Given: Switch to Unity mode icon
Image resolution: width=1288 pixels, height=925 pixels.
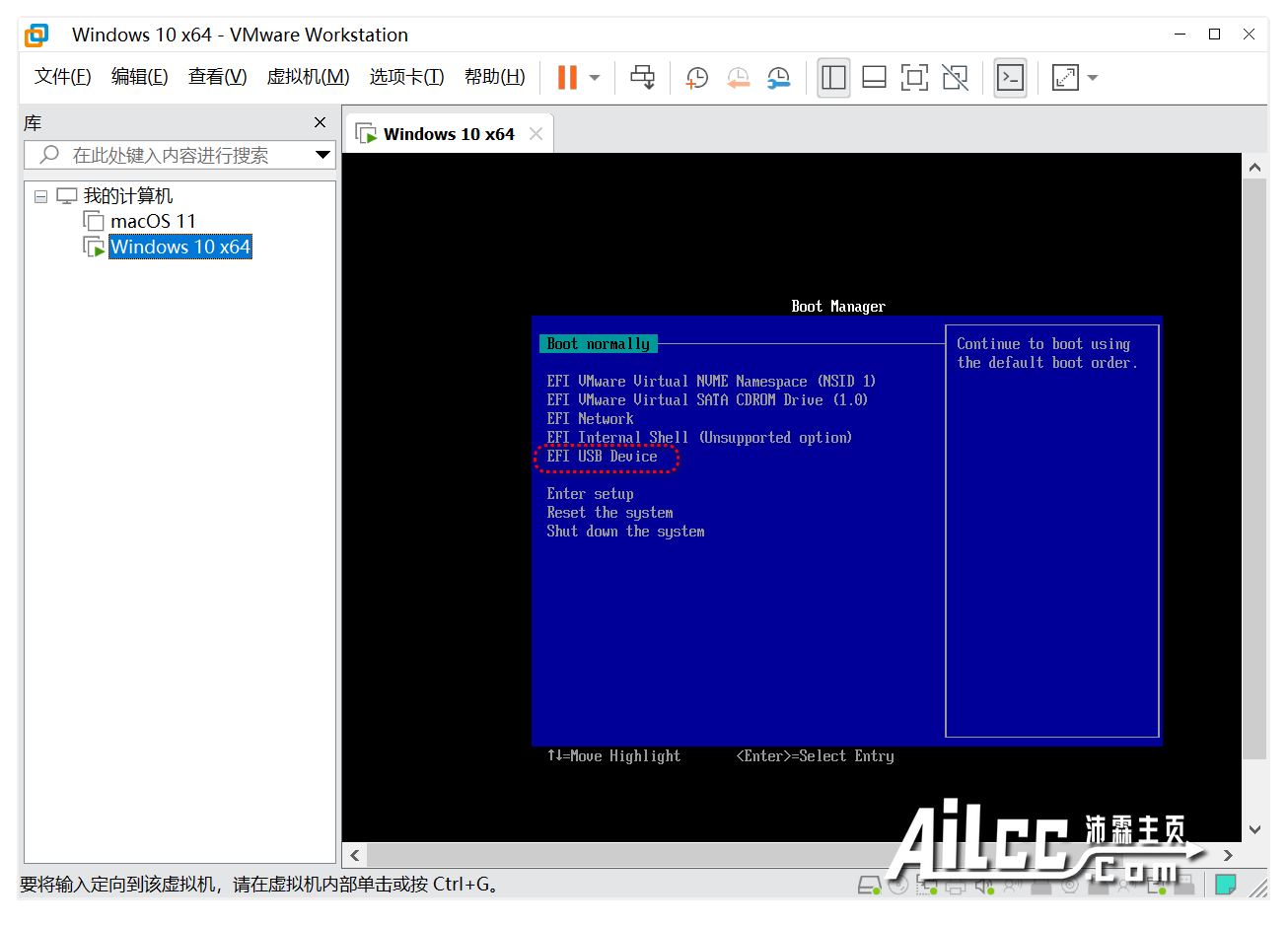Looking at the screenshot, I should tap(955, 78).
